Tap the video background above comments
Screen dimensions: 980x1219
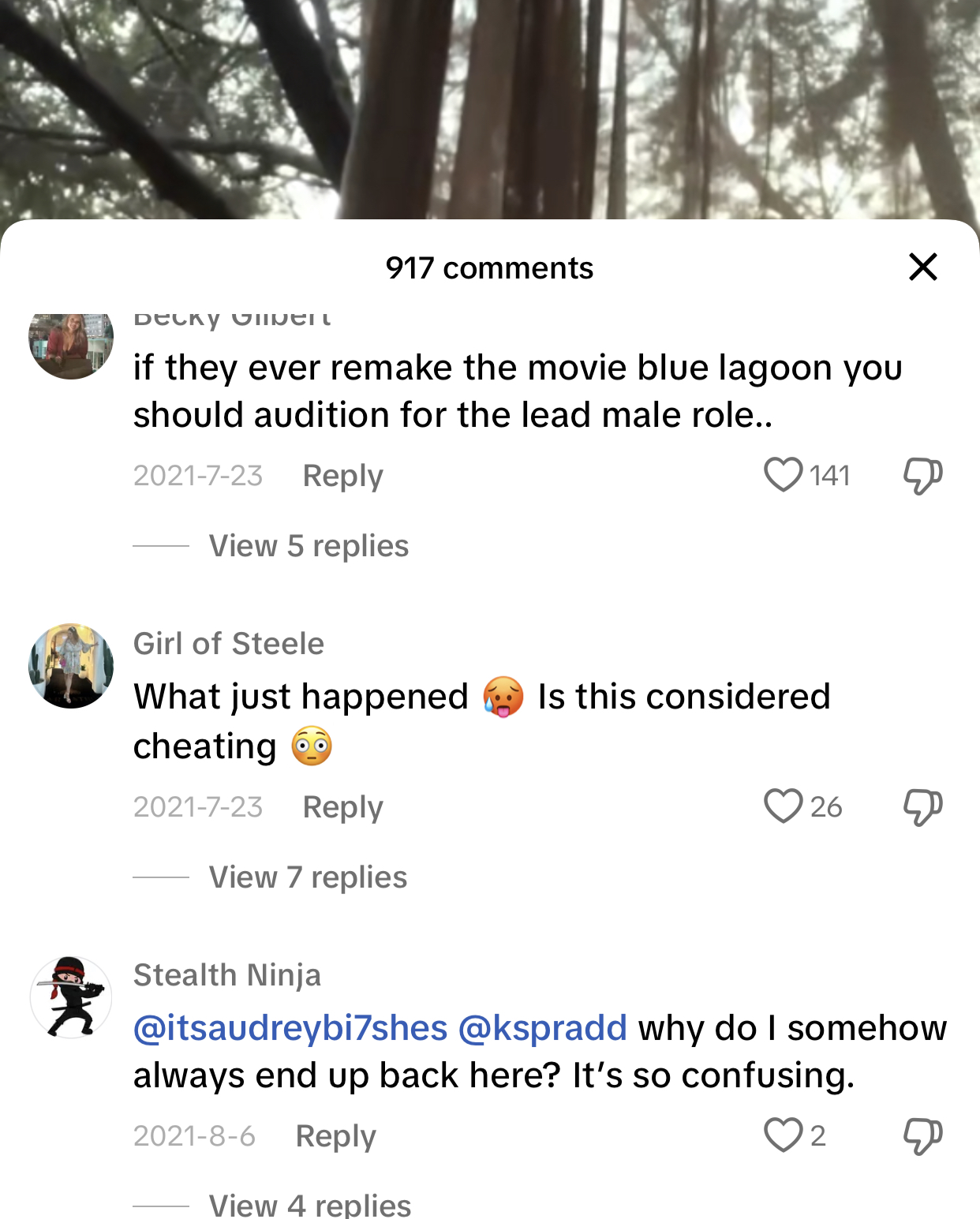pyautogui.click(x=490, y=109)
